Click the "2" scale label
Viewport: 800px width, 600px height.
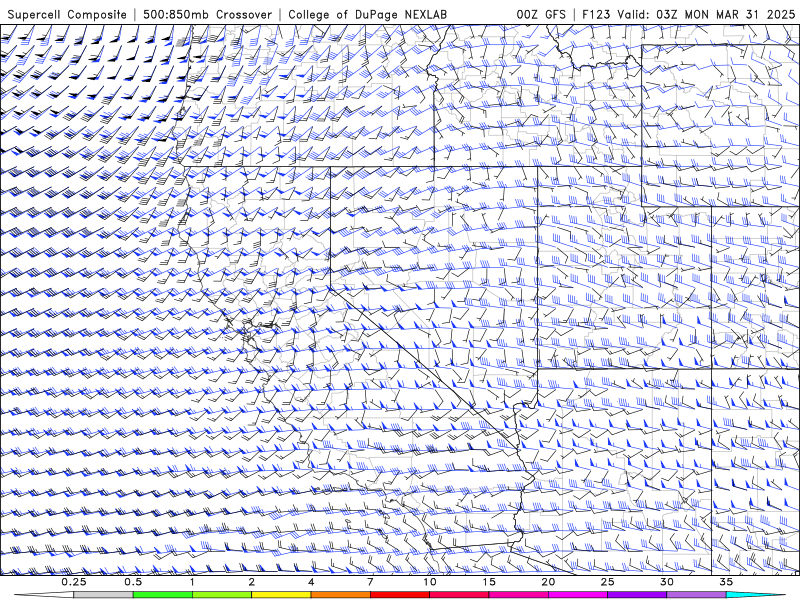click(x=252, y=582)
